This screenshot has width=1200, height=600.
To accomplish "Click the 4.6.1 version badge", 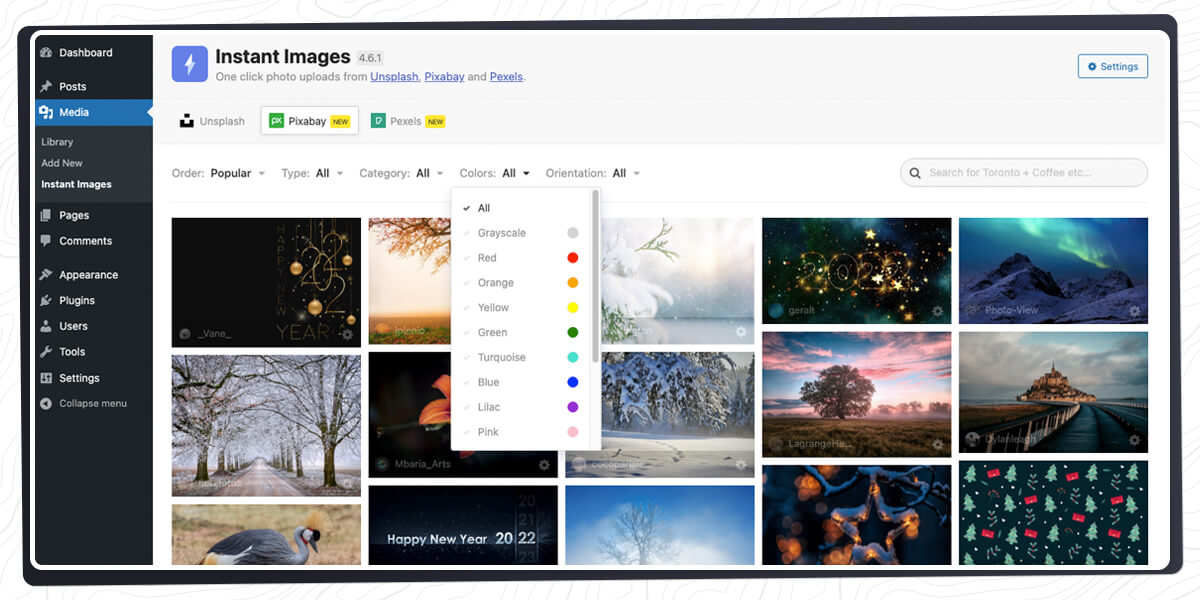I will click(x=371, y=58).
